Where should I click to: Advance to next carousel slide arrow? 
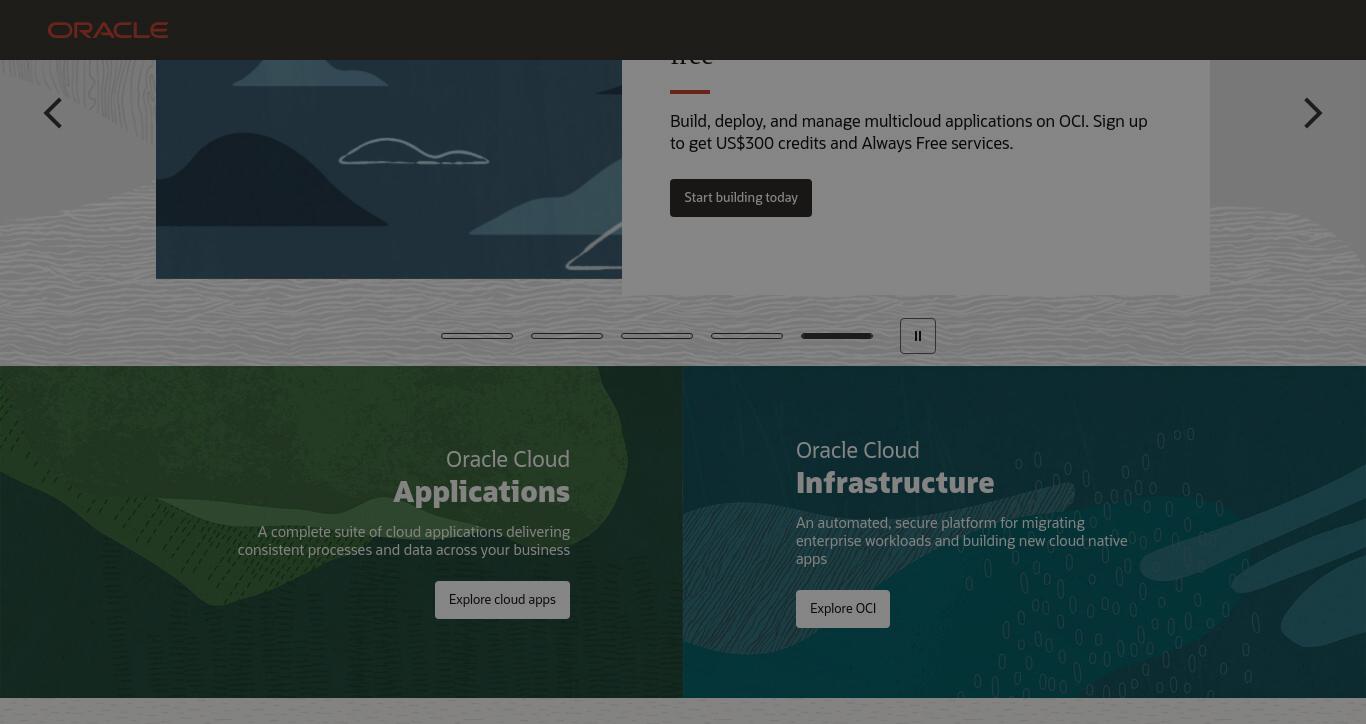(1313, 113)
